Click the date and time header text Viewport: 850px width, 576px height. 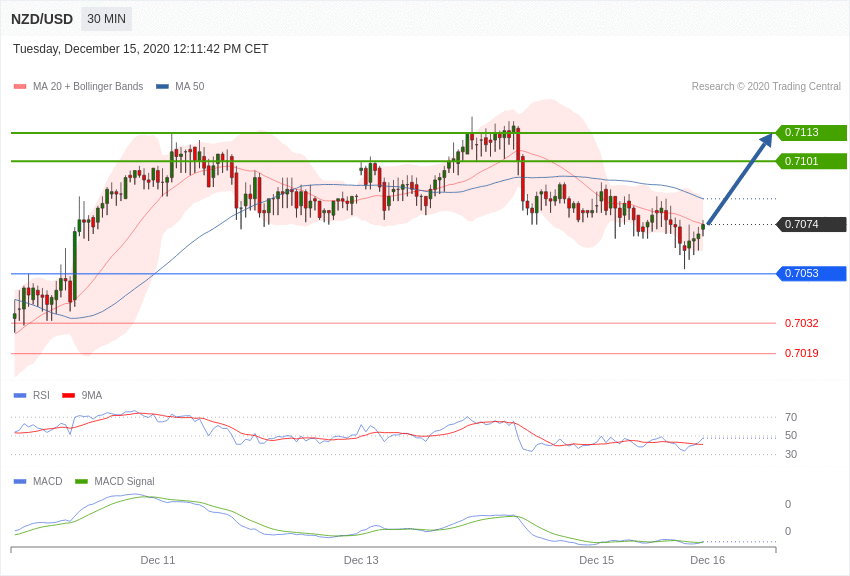pyautogui.click(x=140, y=49)
